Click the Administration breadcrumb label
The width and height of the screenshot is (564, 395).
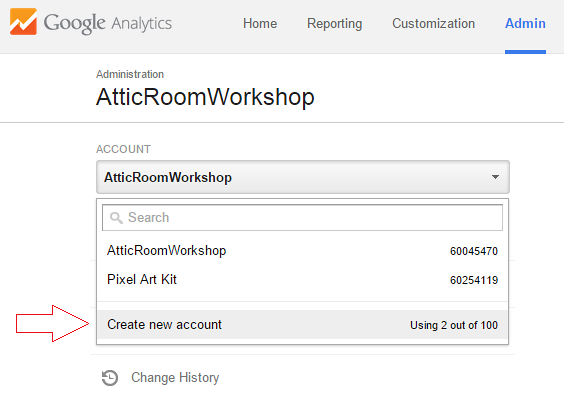coord(130,74)
